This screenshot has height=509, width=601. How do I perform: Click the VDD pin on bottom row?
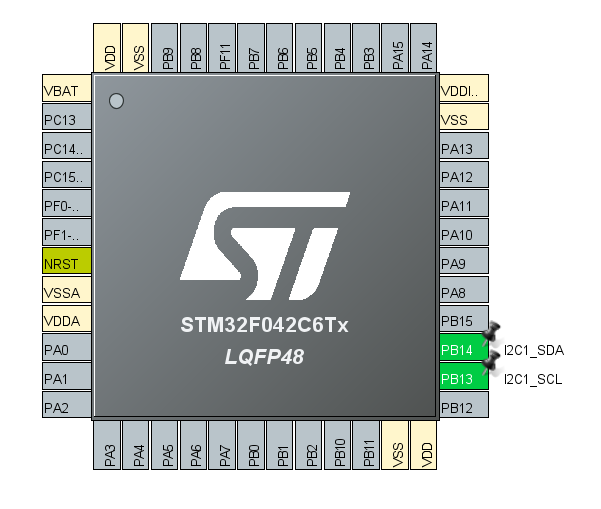424,445
